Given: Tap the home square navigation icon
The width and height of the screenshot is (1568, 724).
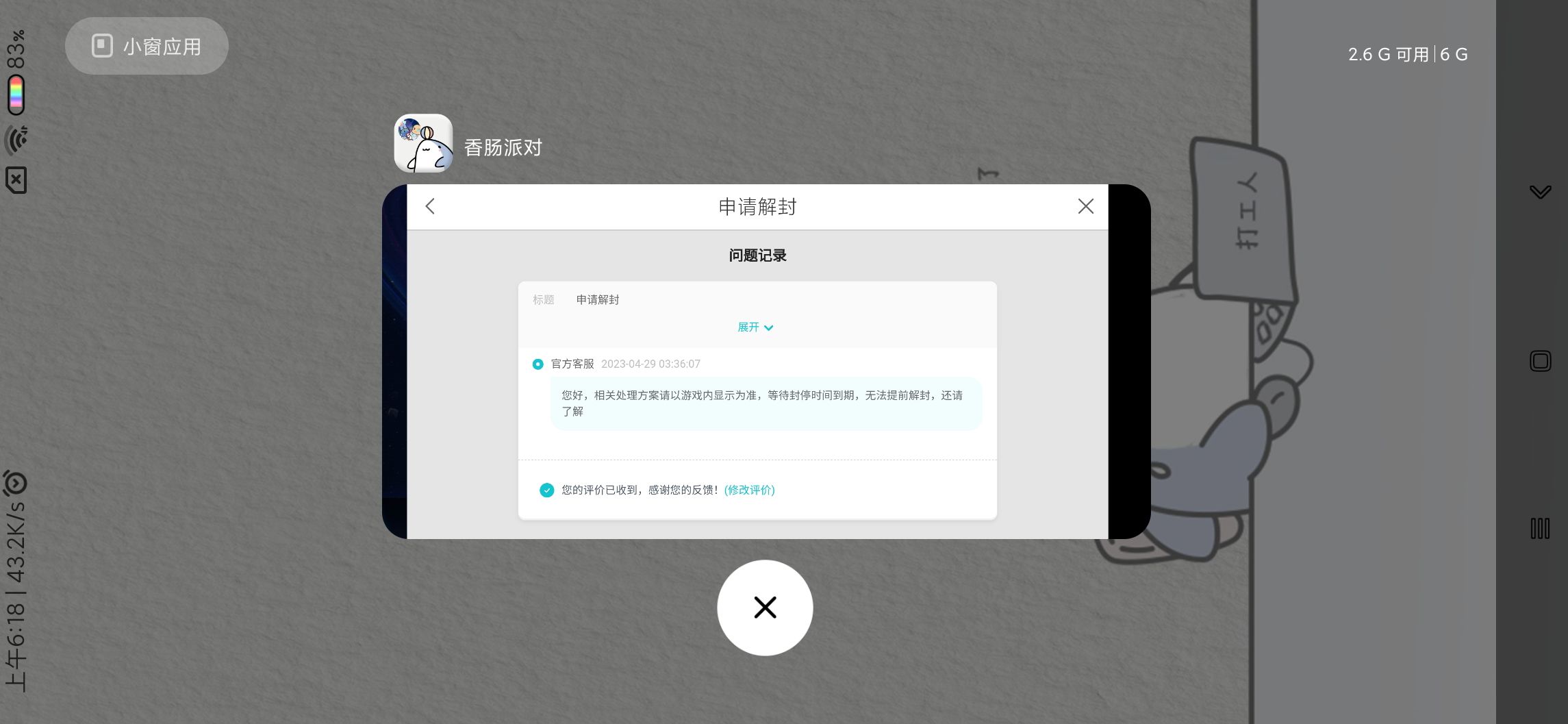Looking at the screenshot, I should click(x=1540, y=361).
